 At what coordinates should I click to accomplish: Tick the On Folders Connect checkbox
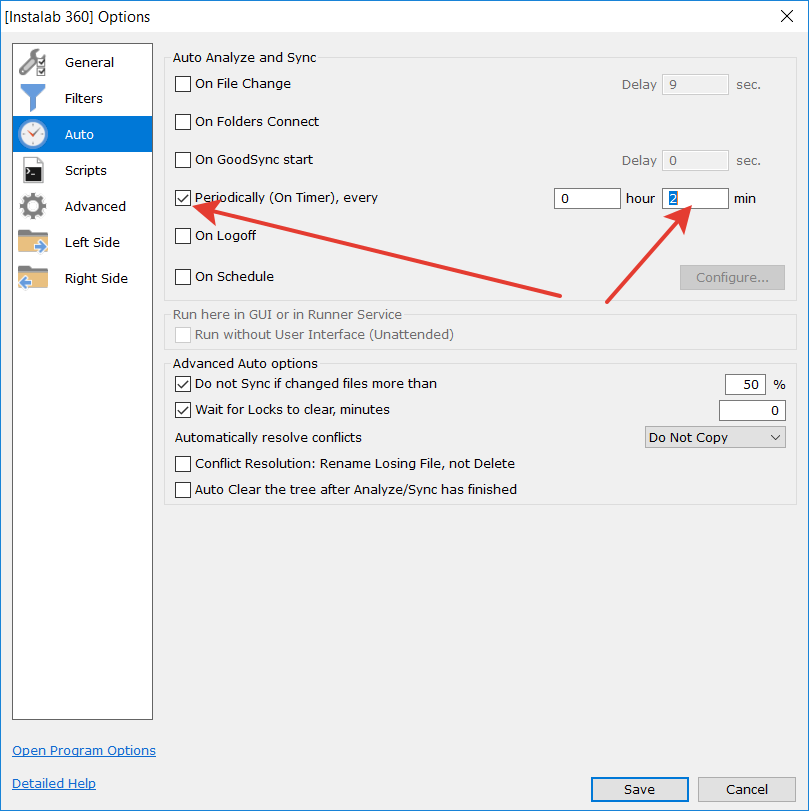pyautogui.click(x=183, y=122)
